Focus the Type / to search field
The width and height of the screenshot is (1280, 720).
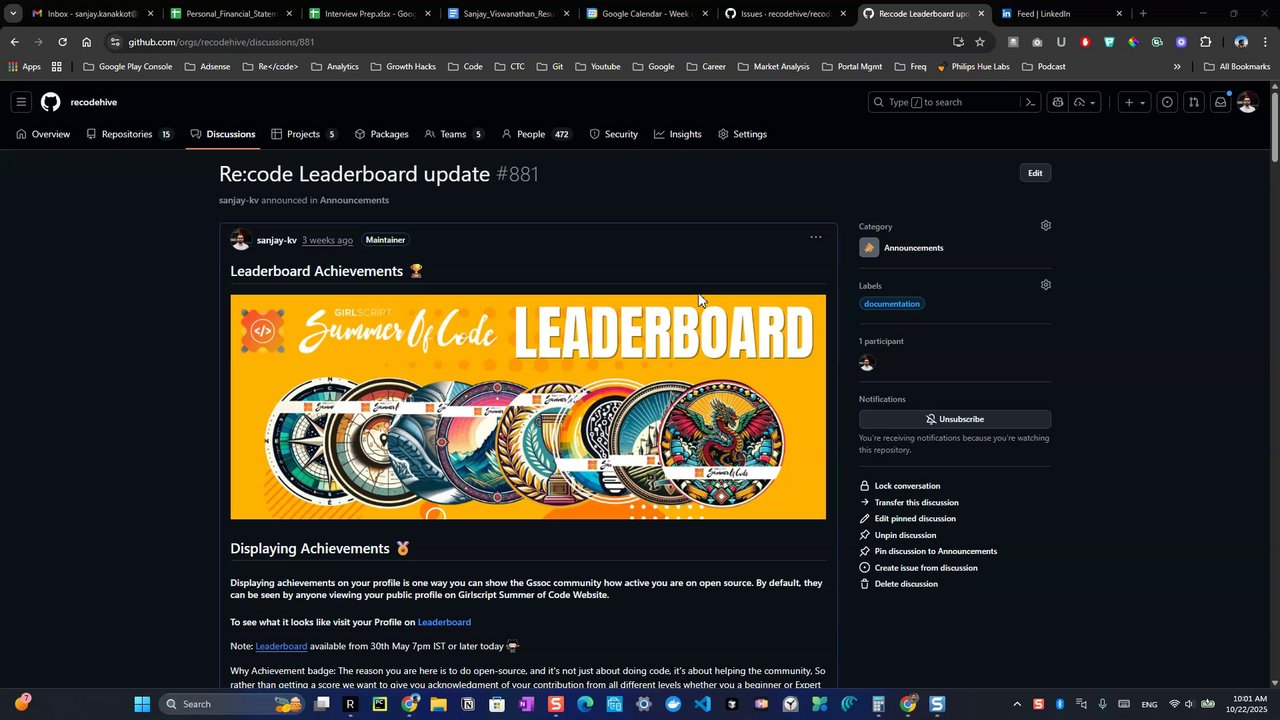point(953,102)
